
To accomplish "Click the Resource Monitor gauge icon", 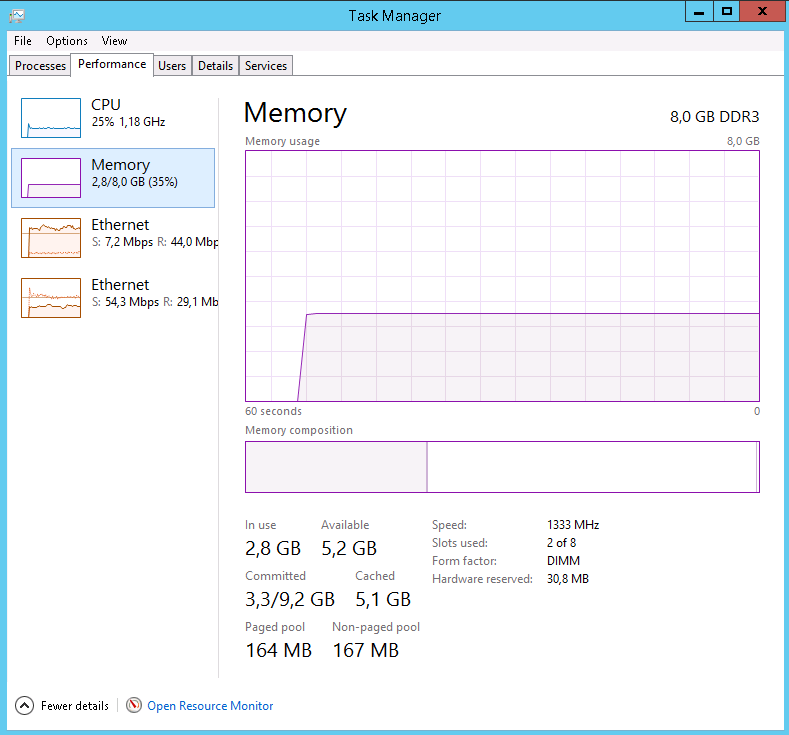I will pyautogui.click(x=134, y=705).
